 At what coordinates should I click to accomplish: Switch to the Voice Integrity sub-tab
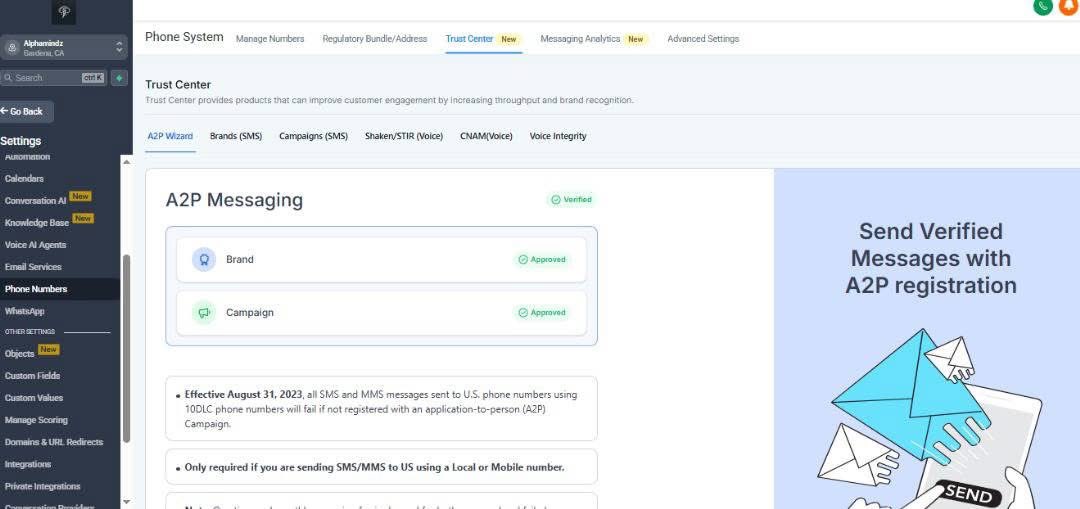tap(558, 136)
